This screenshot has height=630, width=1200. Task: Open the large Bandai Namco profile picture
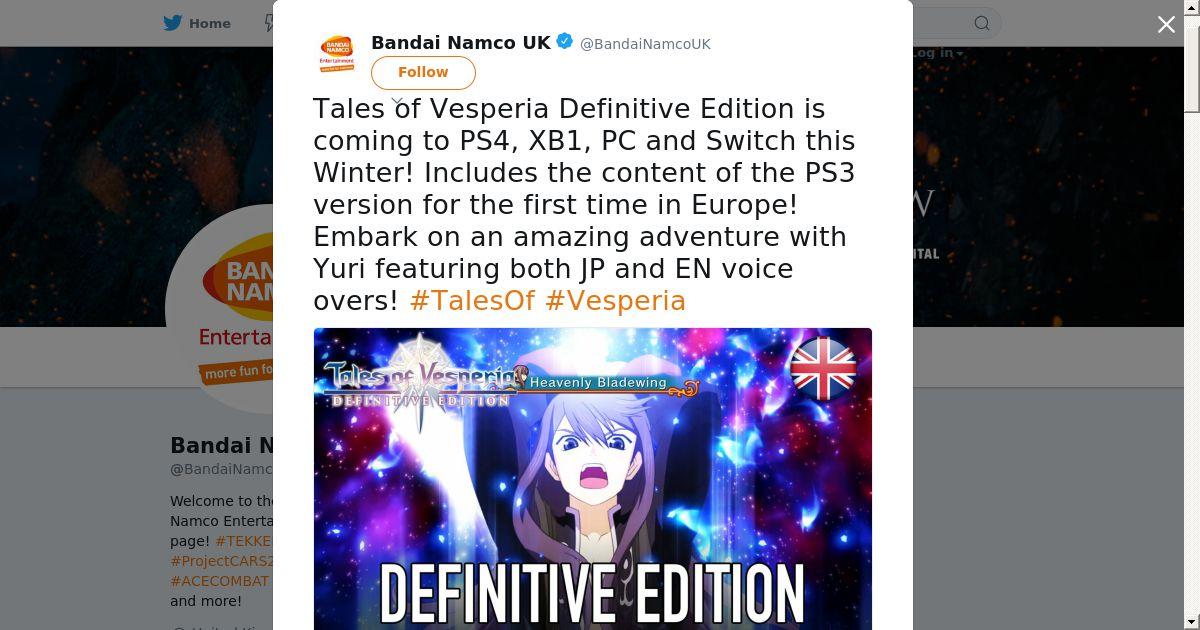click(220, 310)
